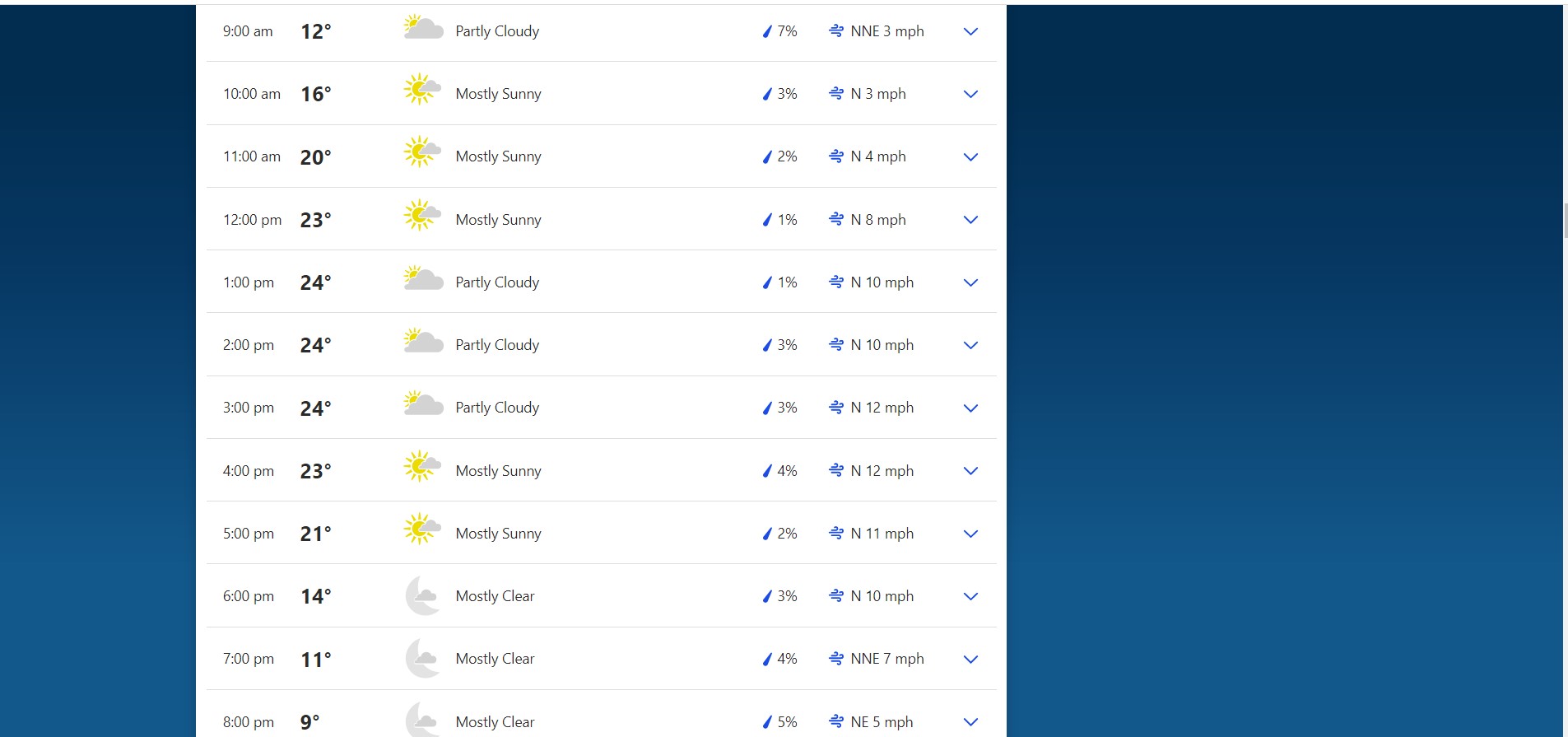Expand the 6:00 pm forecast details
This screenshot has width=1568, height=737.
pyautogui.click(x=970, y=596)
